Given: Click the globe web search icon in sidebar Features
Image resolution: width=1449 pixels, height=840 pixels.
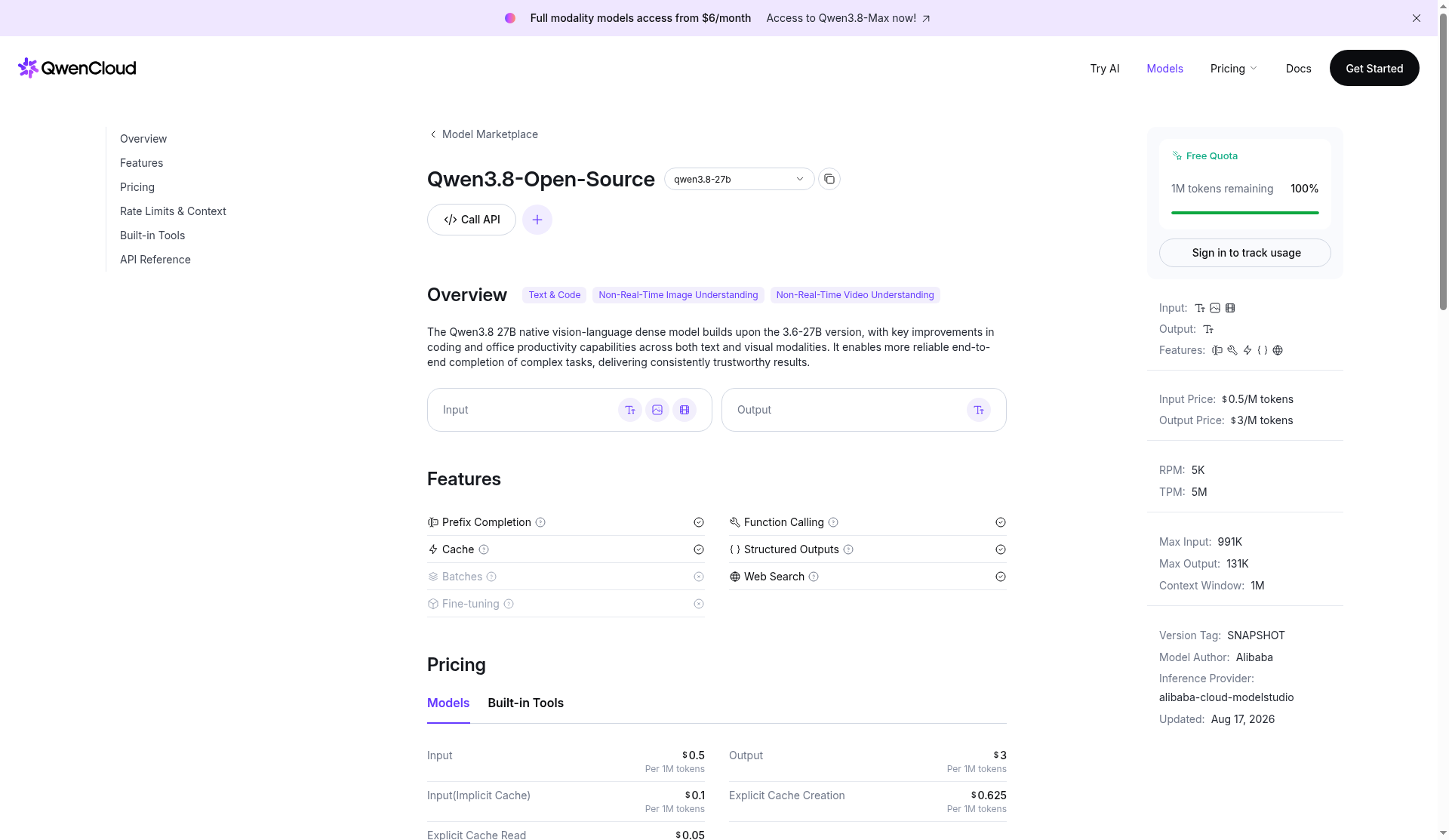Looking at the screenshot, I should pyautogui.click(x=1278, y=350).
